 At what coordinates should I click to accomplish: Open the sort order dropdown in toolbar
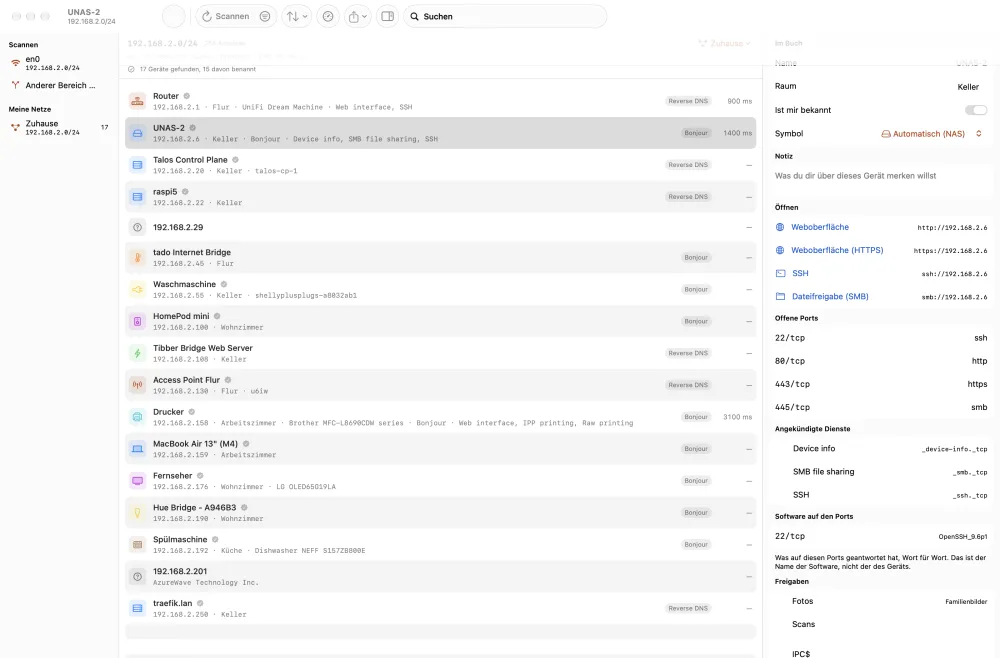click(297, 17)
